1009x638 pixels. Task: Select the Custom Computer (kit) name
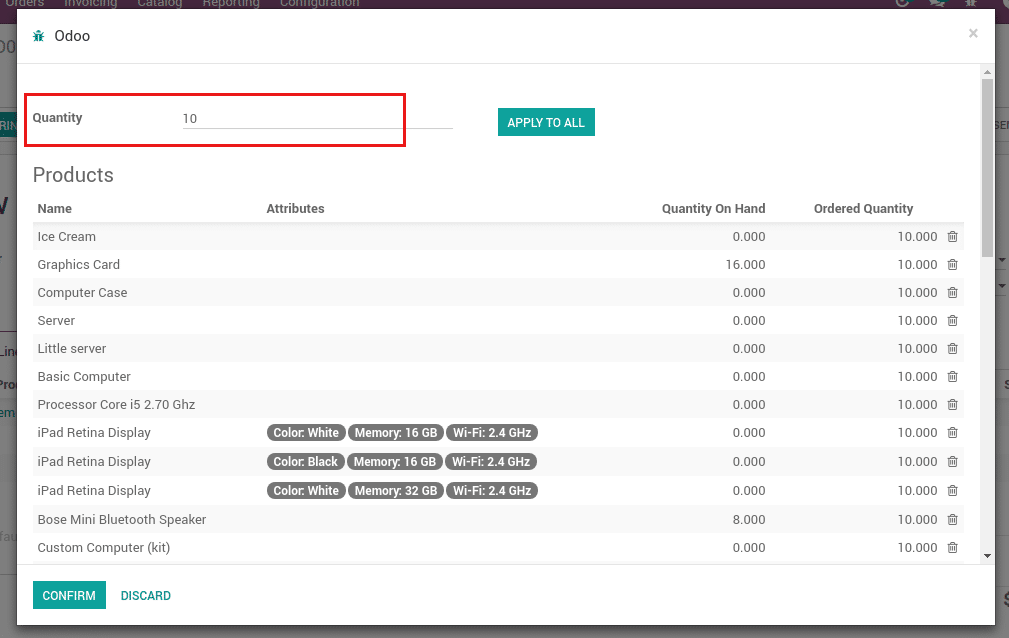coord(104,548)
